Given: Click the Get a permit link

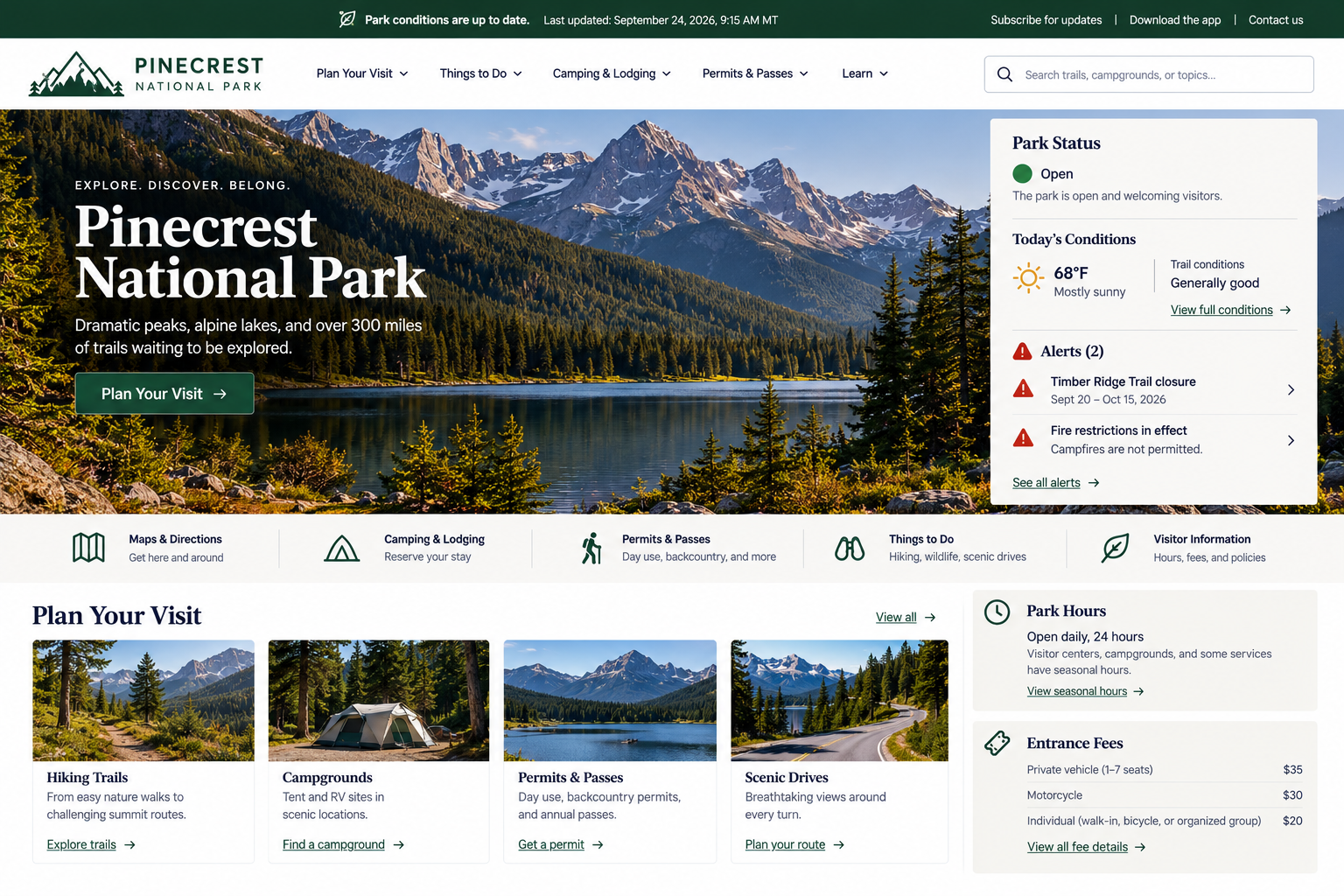Looking at the screenshot, I should pyautogui.click(x=560, y=844).
